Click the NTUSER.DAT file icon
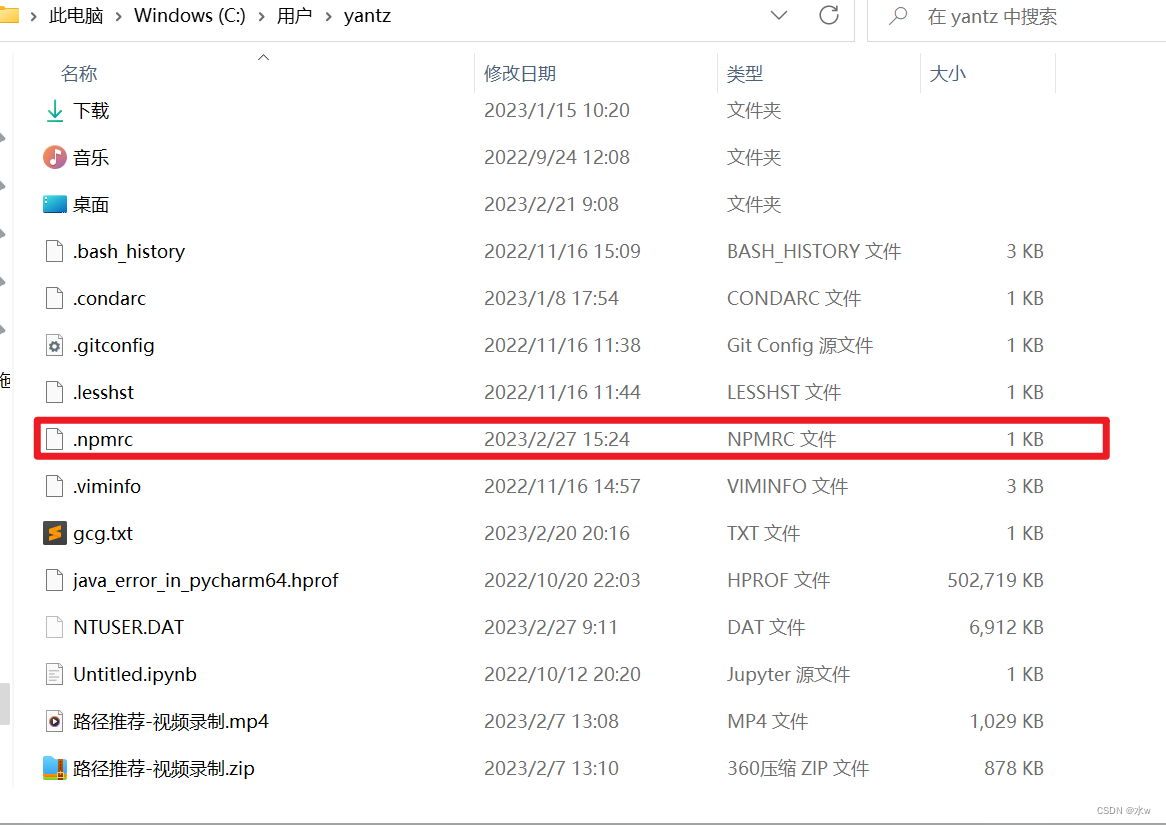Image resolution: width=1166 pixels, height=825 pixels. tap(54, 627)
